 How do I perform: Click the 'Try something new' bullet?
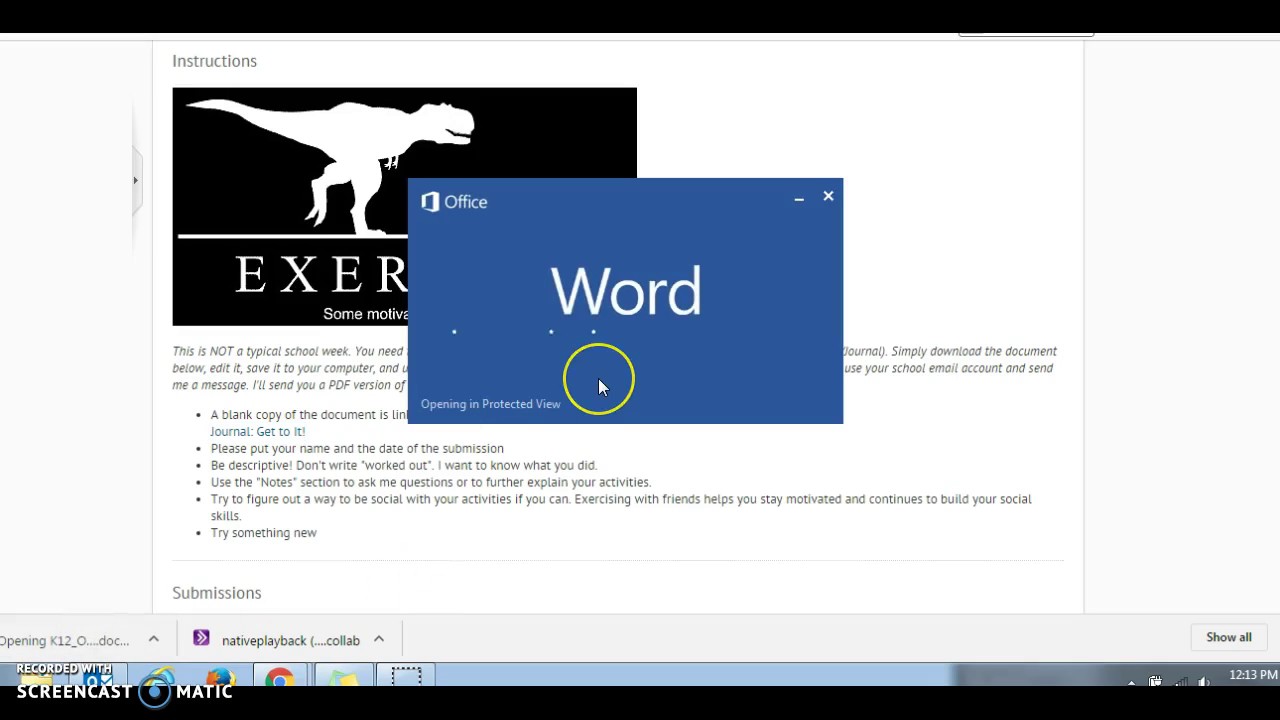pos(263,533)
